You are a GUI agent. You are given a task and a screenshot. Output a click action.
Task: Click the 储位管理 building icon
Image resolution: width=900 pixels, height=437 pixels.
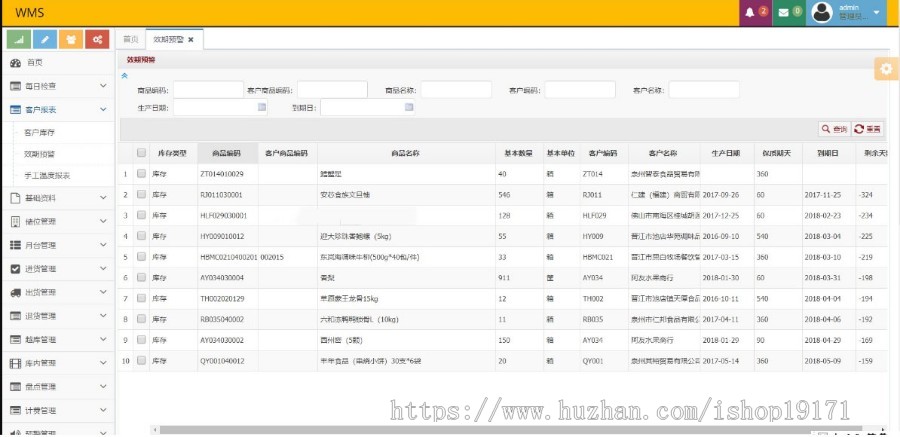click(x=15, y=222)
